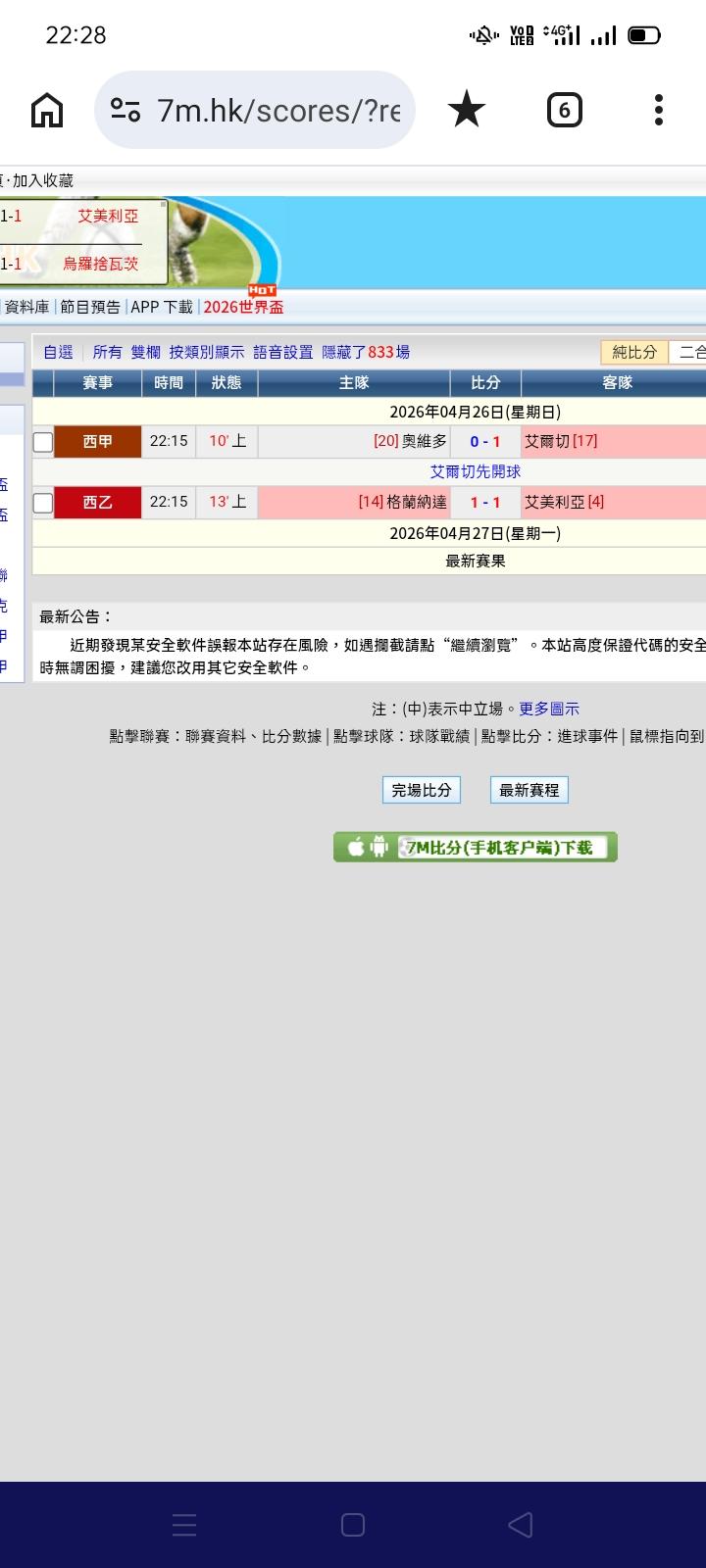706x1568 pixels.
Task: Open the 更多圖示 link
Action: tap(549, 709)
